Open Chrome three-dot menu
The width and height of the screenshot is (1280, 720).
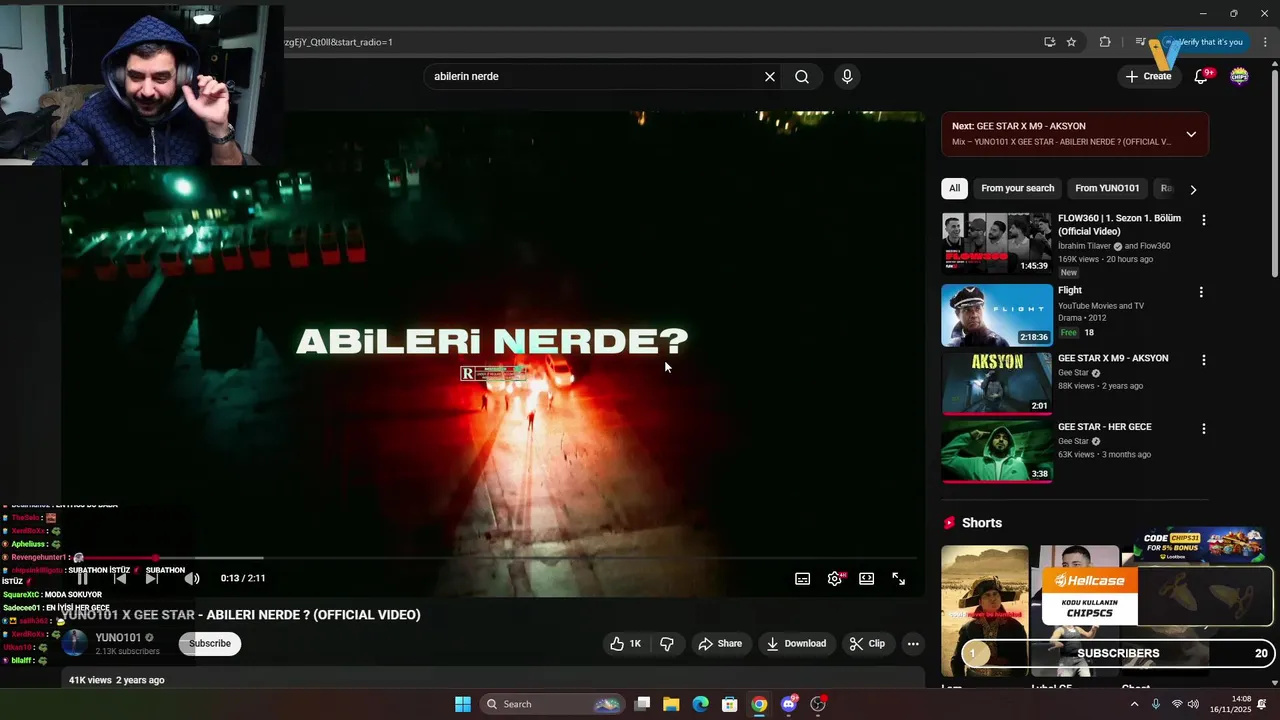click(1265, 42)
